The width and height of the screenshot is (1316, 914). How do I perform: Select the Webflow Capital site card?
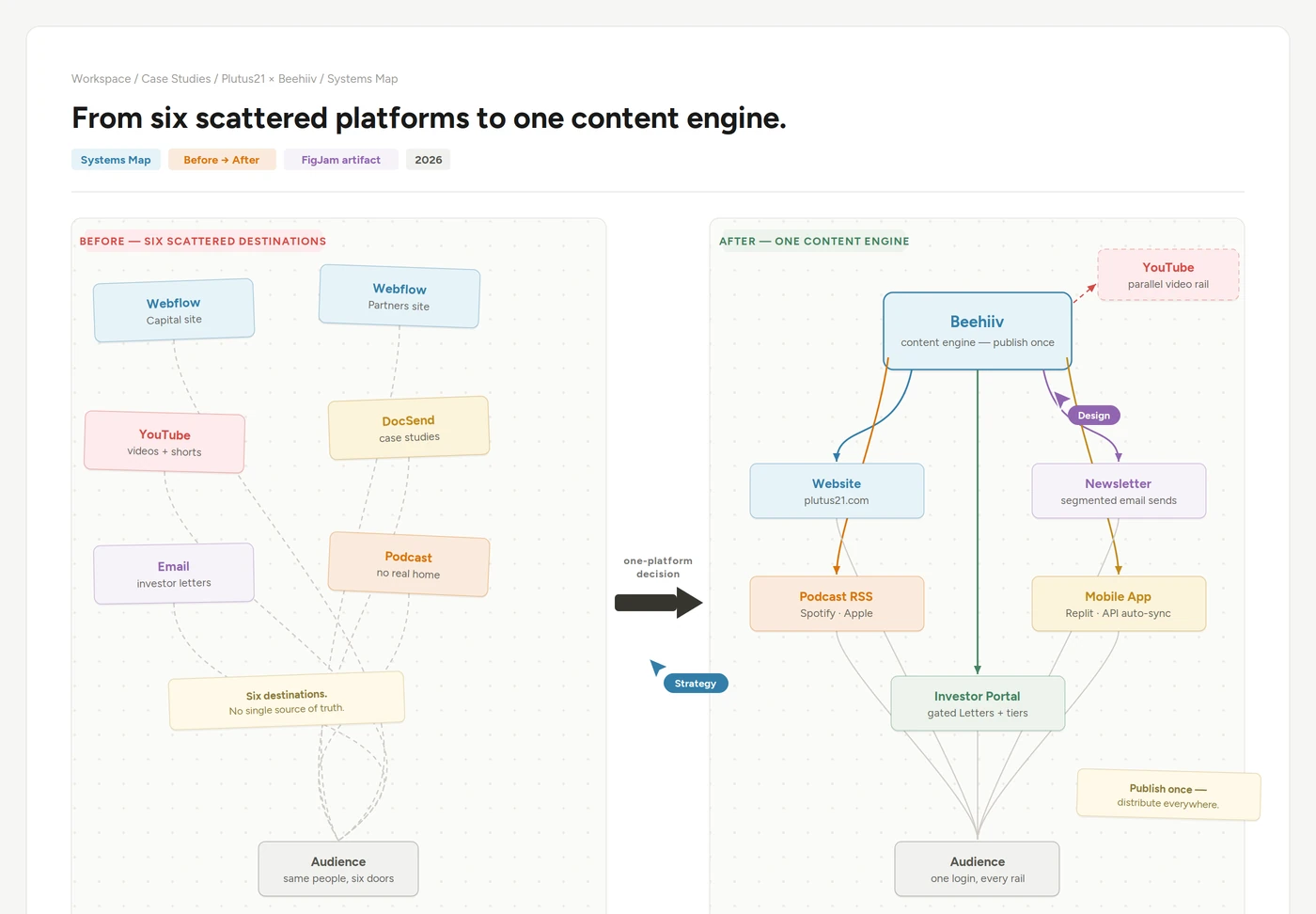(x=174, y=310)
